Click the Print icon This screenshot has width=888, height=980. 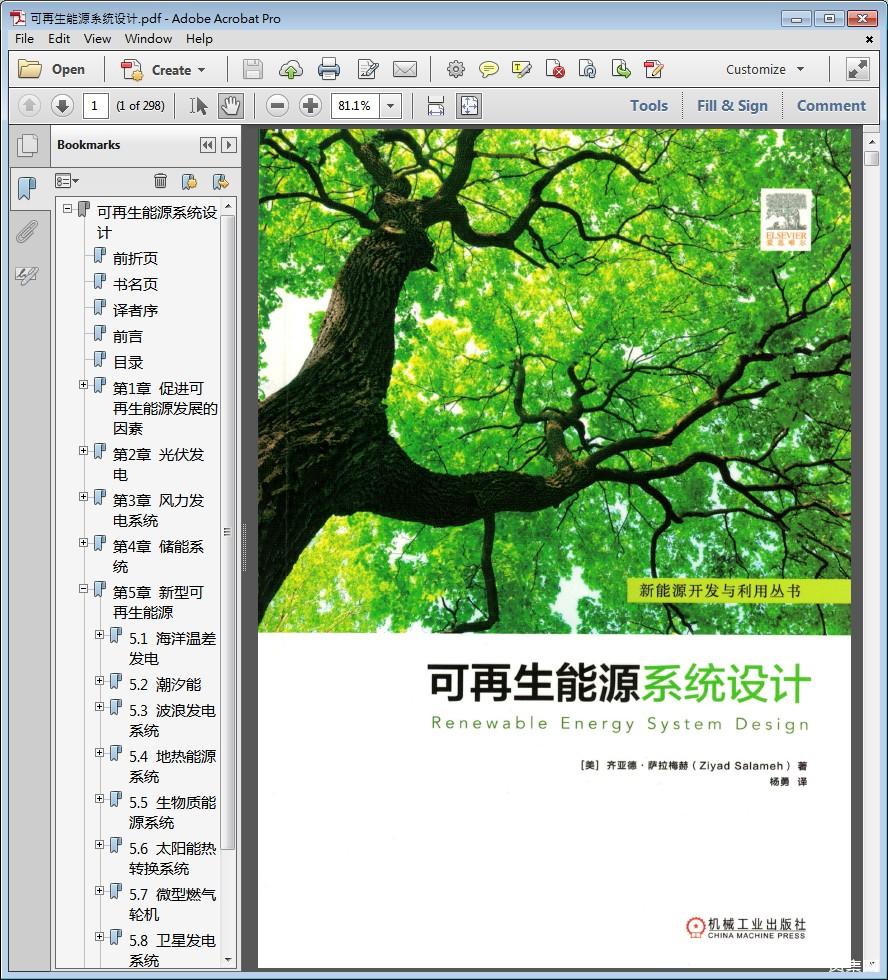point(329,69)
